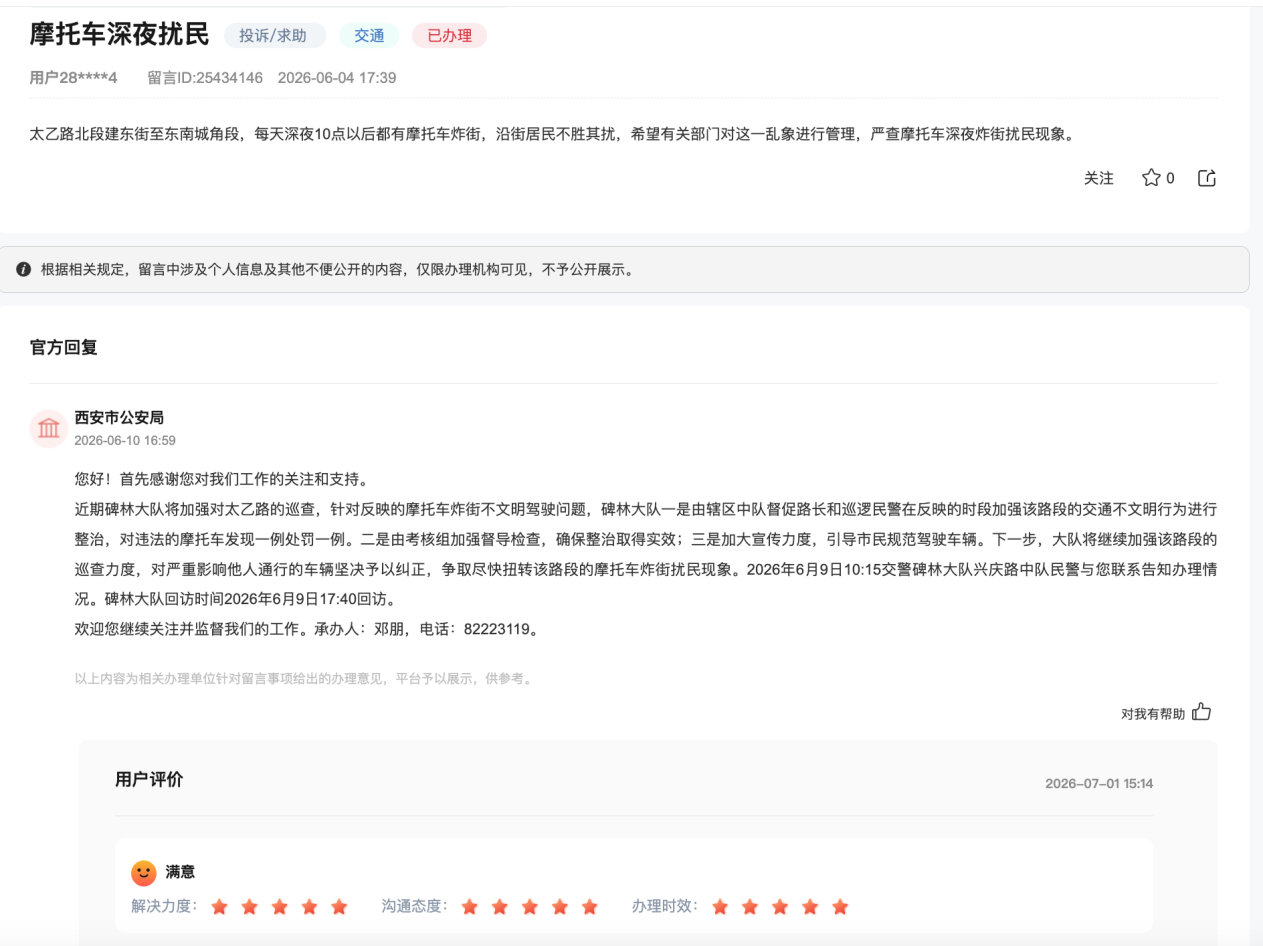Select the second star of 沟通态度
This screenshot has height=946, width=1263.
click(x=500, y=907)
